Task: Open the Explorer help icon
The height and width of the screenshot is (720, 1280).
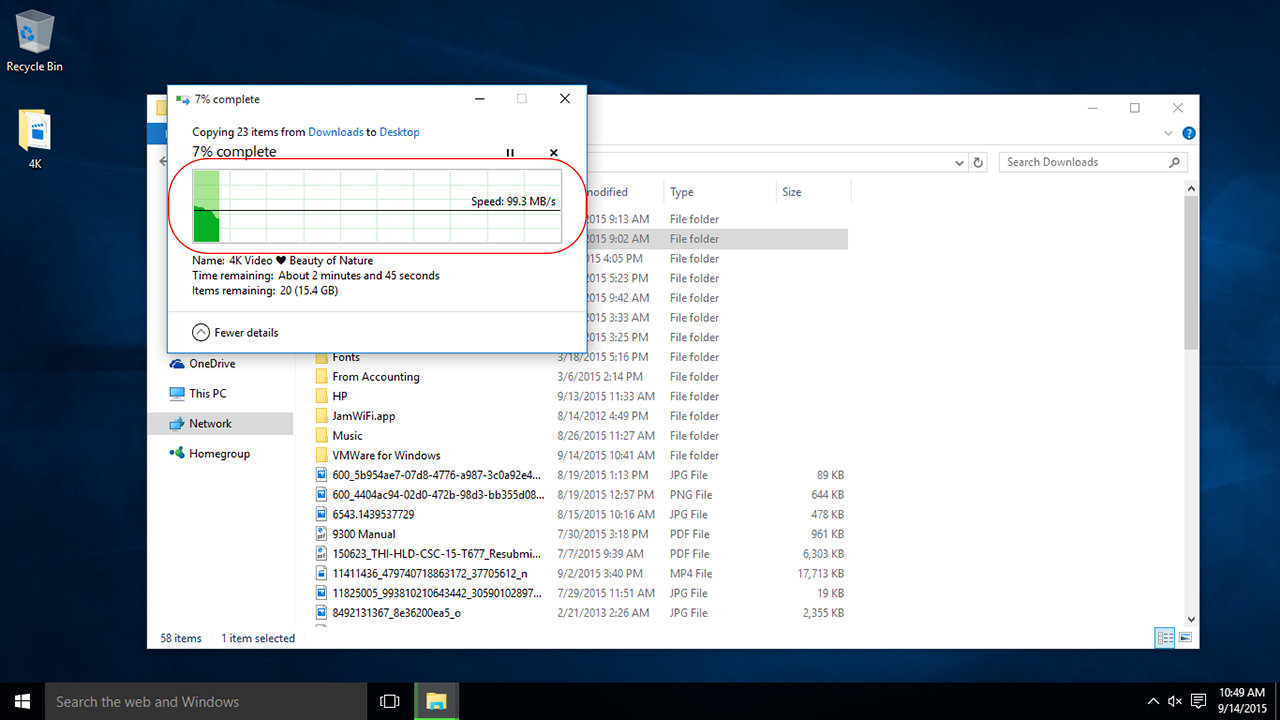Action: (1189, 133)
